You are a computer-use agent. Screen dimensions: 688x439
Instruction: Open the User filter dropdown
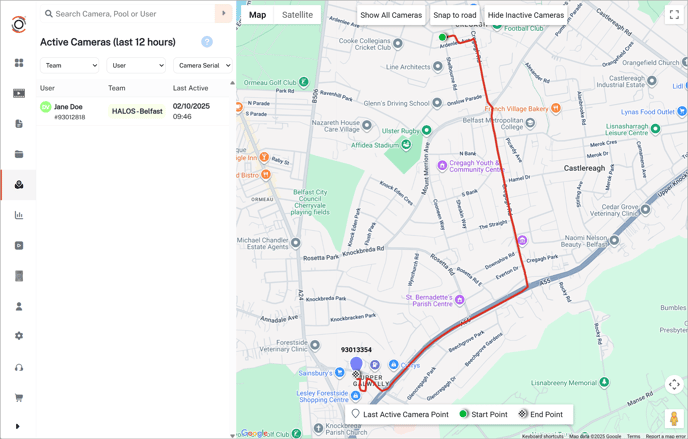tap(135, 66)
